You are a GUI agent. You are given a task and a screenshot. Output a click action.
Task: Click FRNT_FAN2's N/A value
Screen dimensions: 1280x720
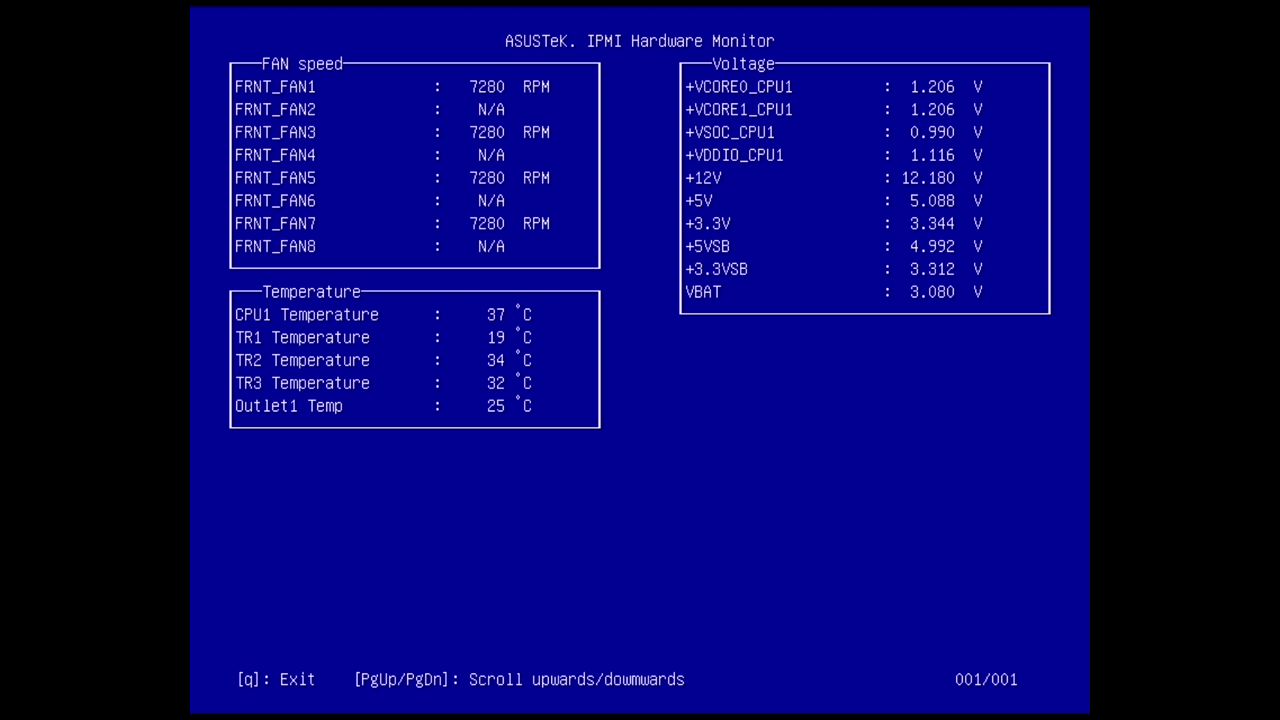[x=491, y=110]
